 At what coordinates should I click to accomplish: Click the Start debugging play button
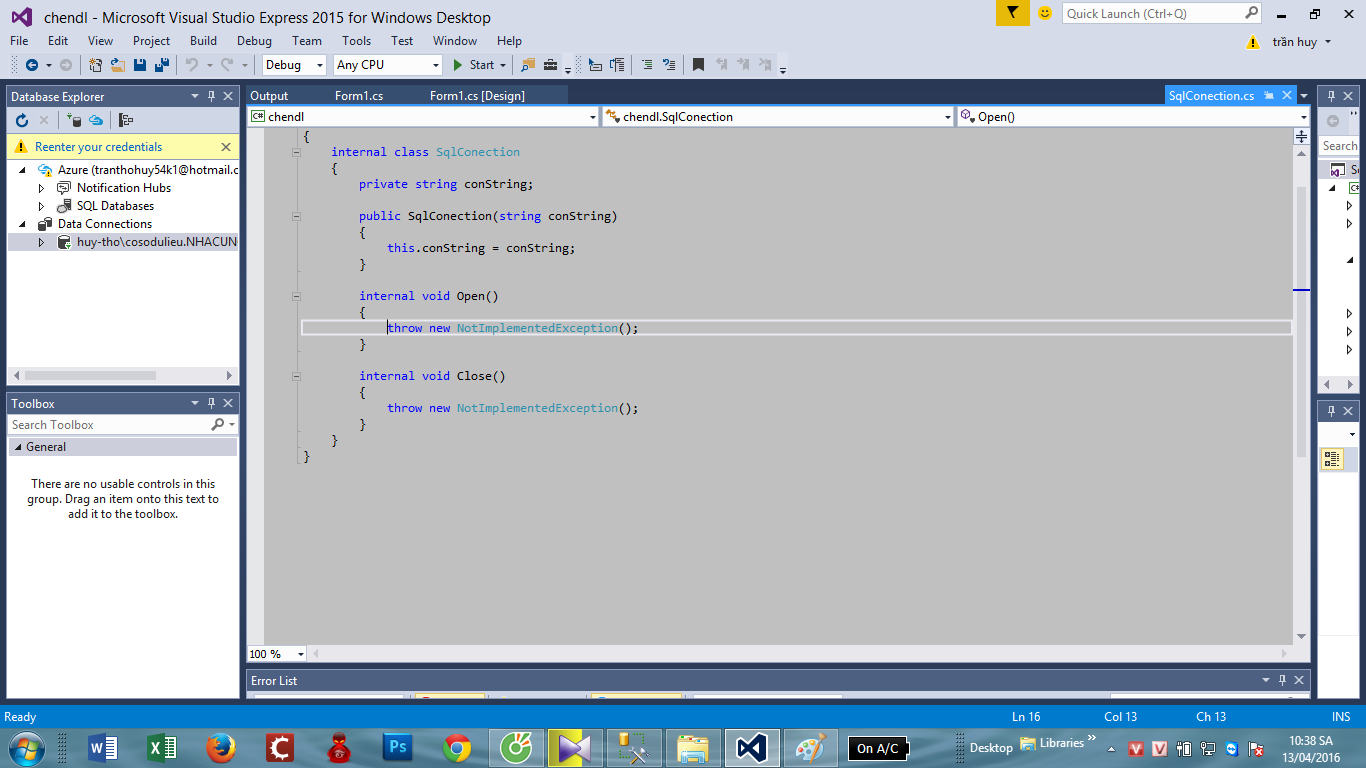coord(457,65)
